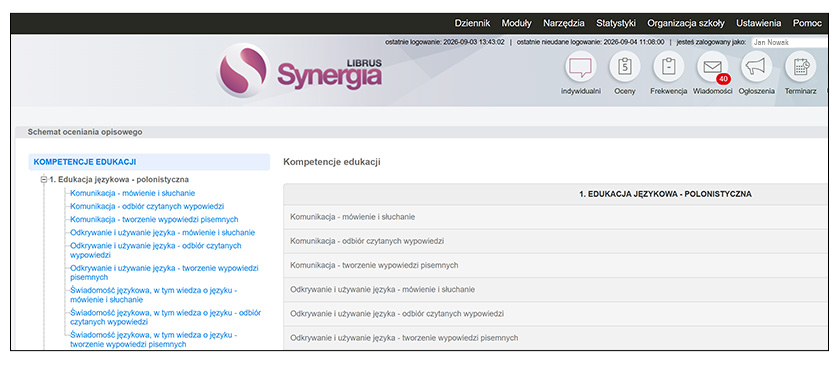Open tree link Świadomość językowa - mówienie i słuchanie
This screenshot has width=840, height=366.
[154, 295]
